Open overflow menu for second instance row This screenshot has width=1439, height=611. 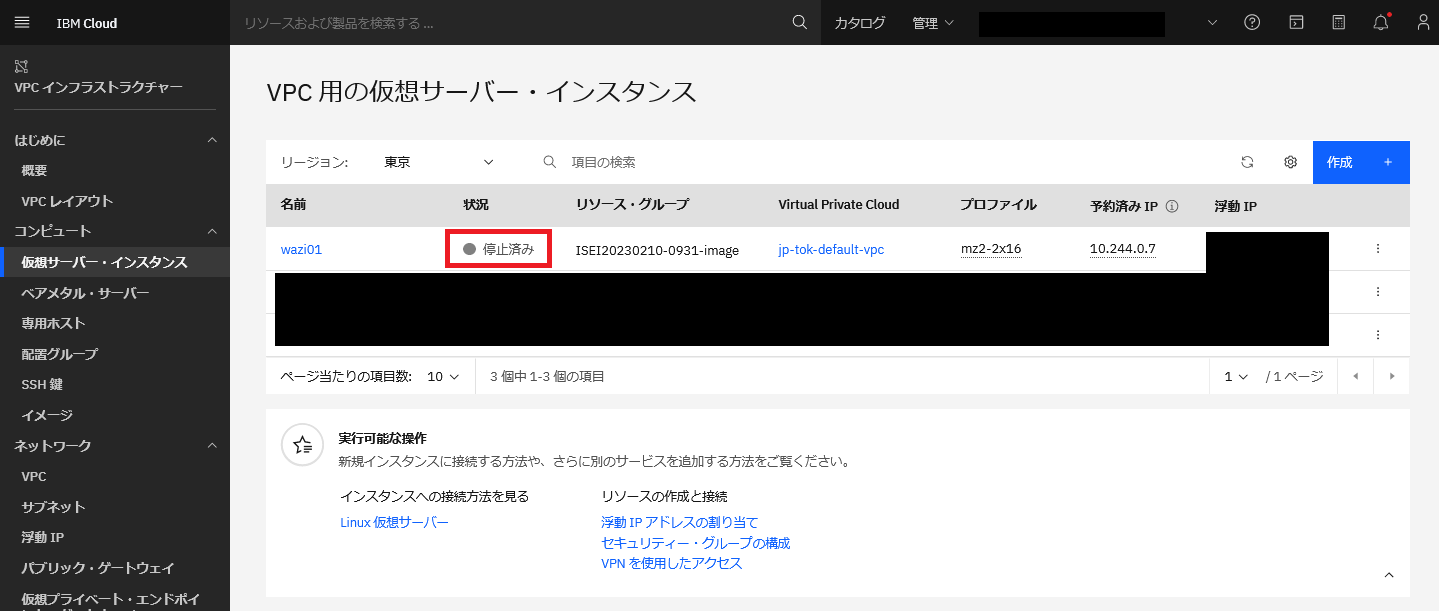pyautogui.click(x=1378, y=292)
